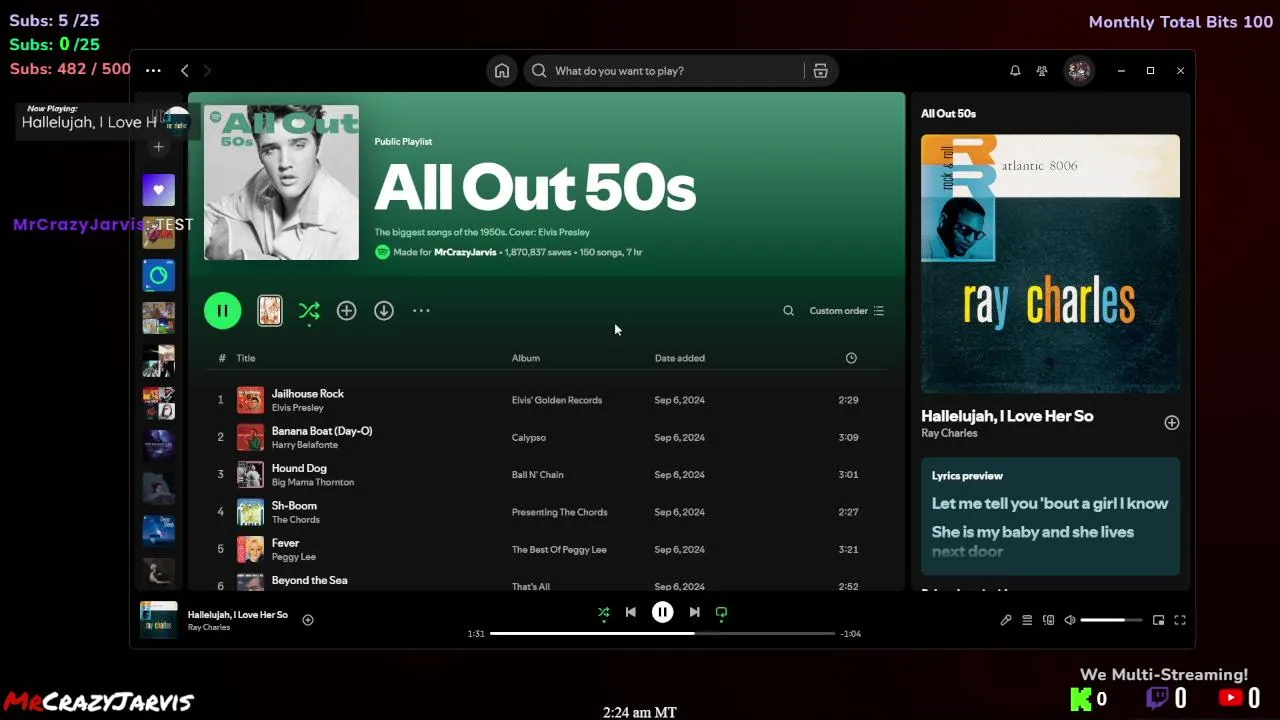Open Connect to a device
Screen dimensions: 1280x720
click(x=1048, y=620)
